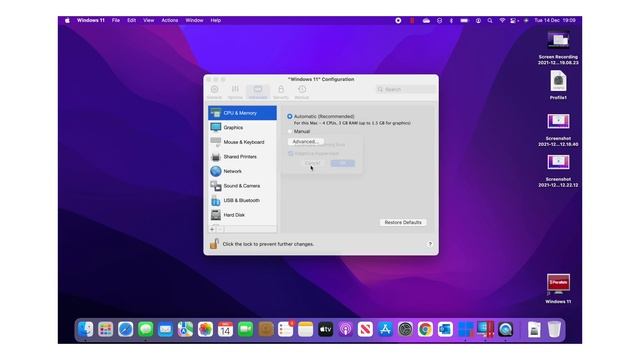The image size is (640, 360).
Task: Switch to the Security tab with padlock icon
Action: [x=281, y=92]
